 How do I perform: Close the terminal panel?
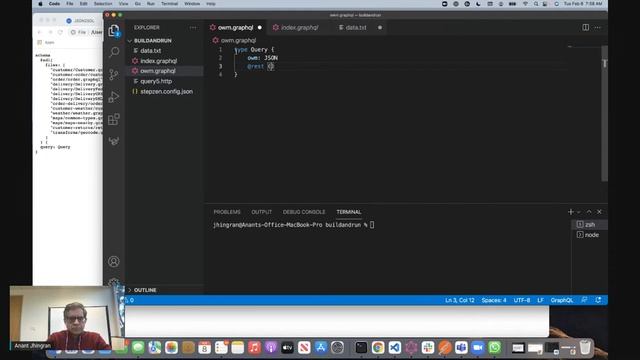coord(599,211)
